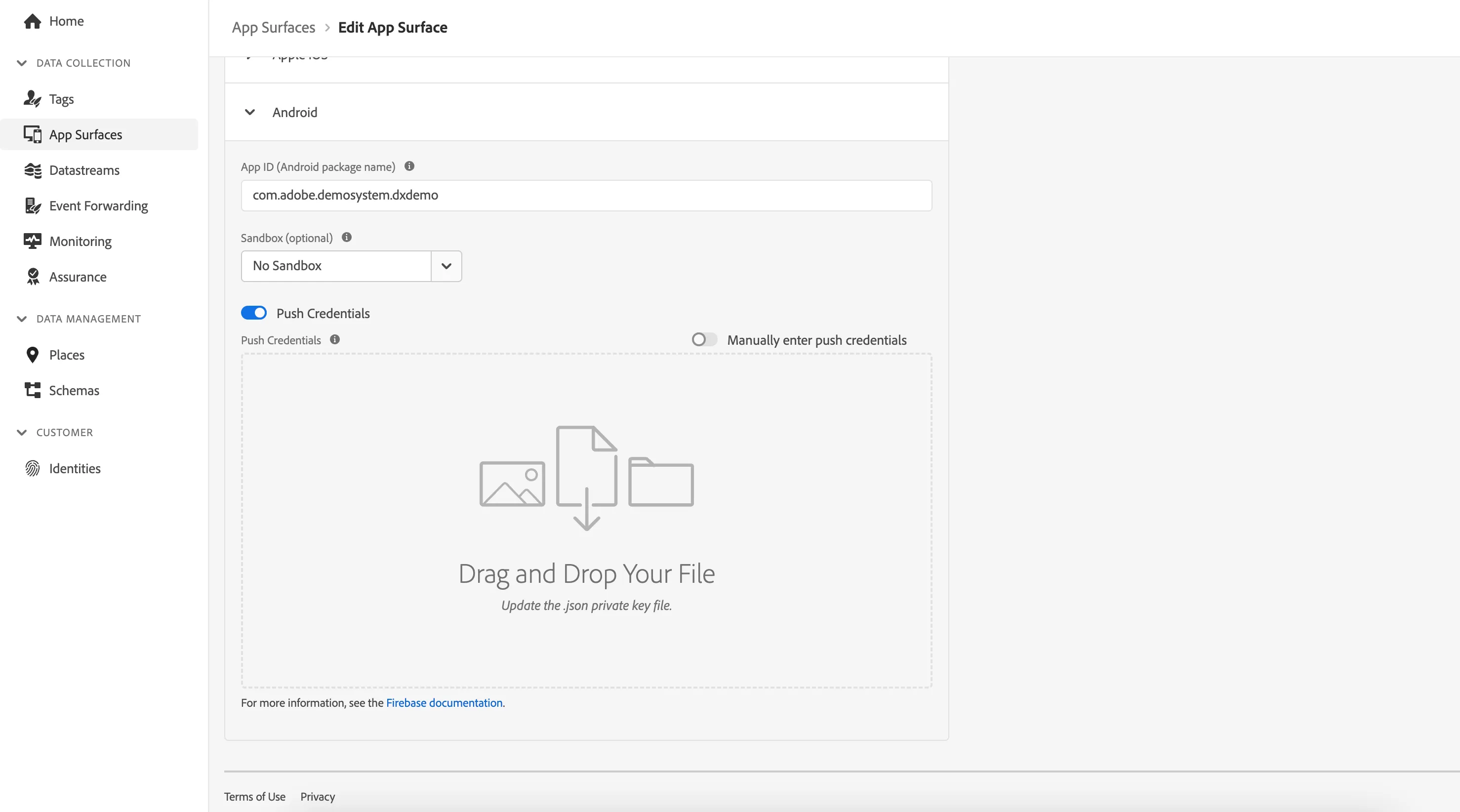Click info icon beside Sandbox (optional)

point(346,237)
